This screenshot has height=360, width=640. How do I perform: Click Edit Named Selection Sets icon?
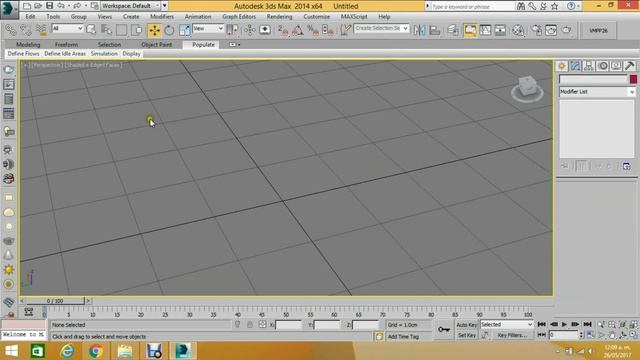click(346, 30)
